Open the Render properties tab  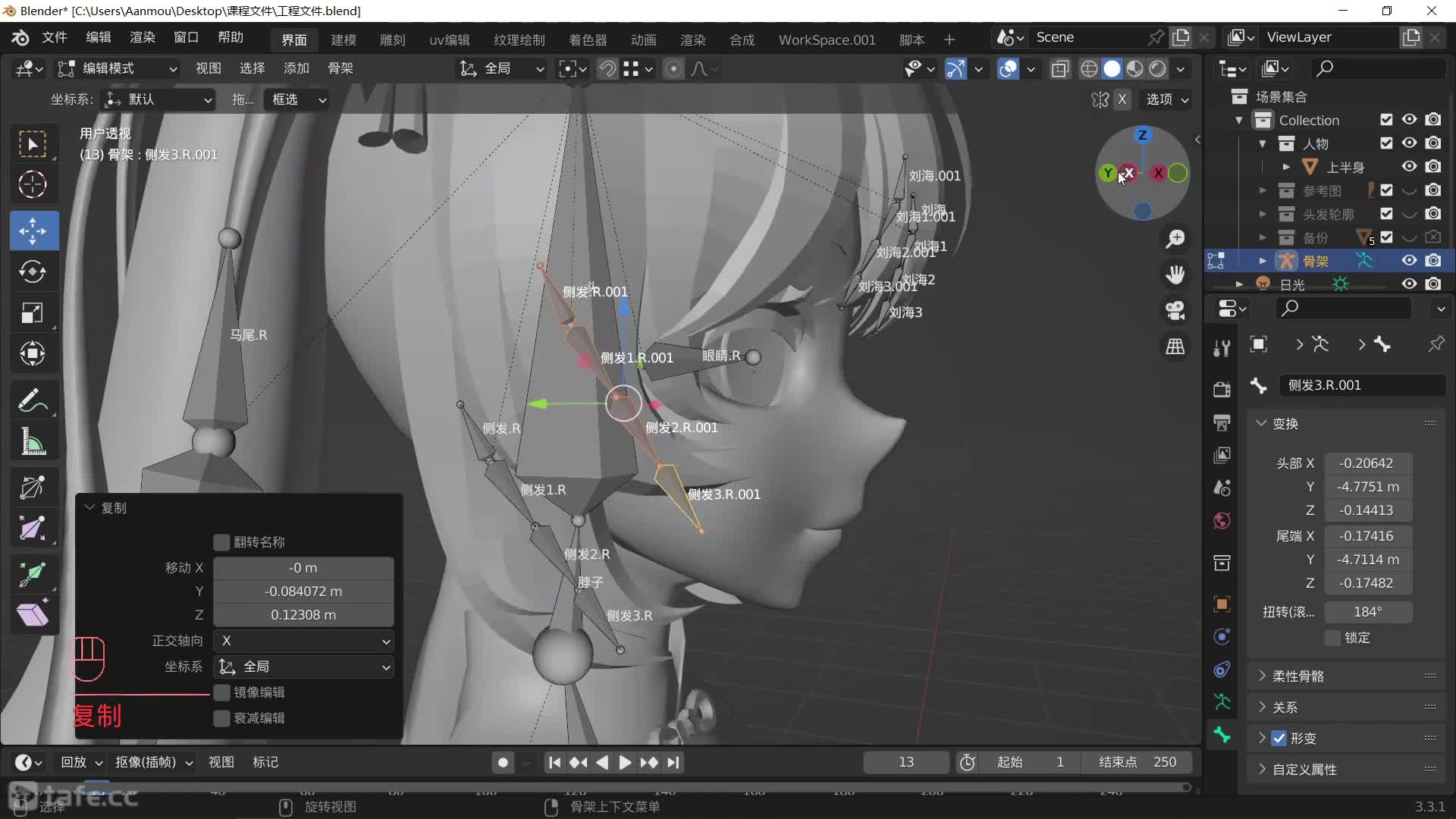(1222, 389)
